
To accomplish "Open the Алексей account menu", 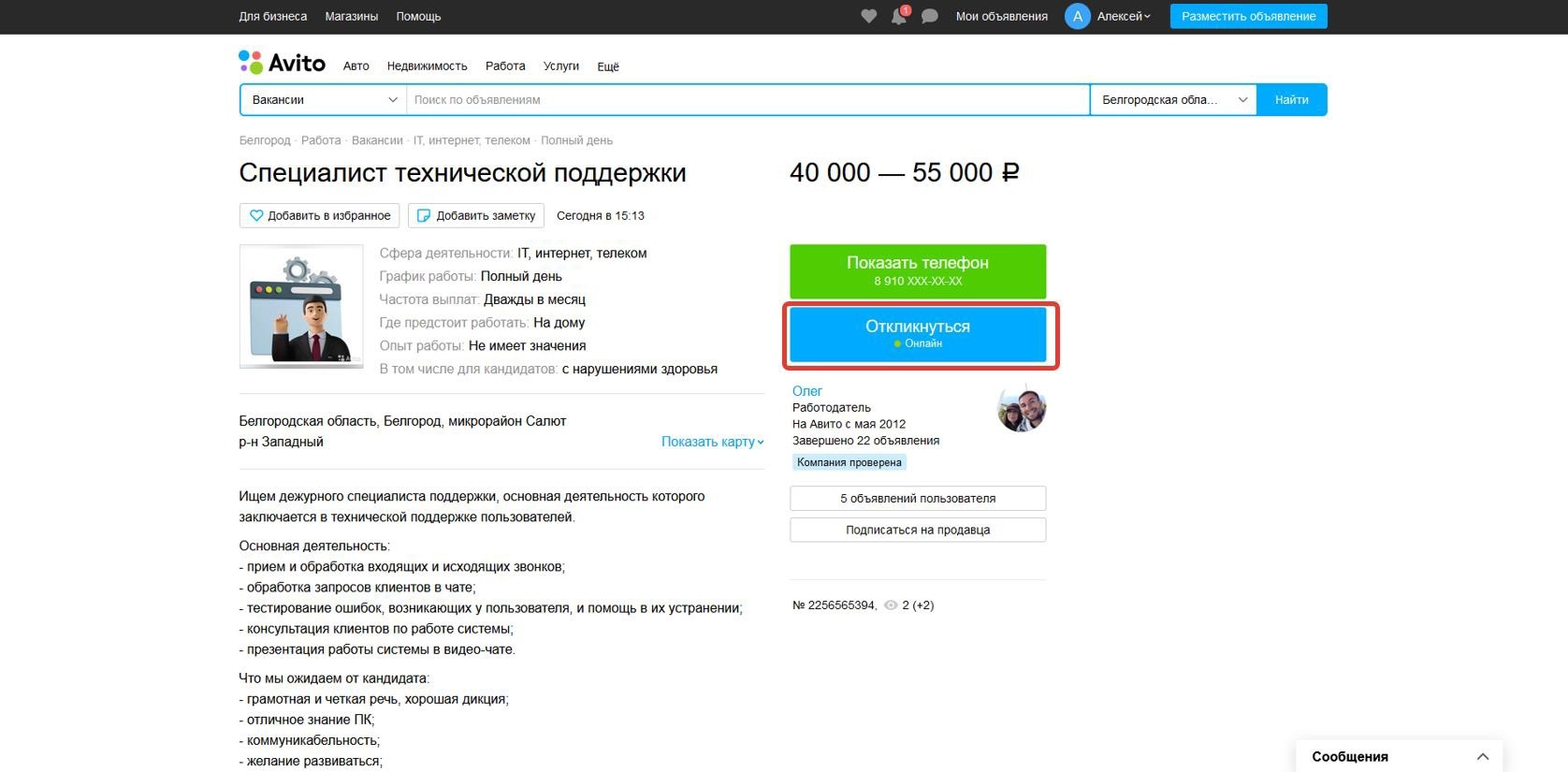I will coord(1124,16).
